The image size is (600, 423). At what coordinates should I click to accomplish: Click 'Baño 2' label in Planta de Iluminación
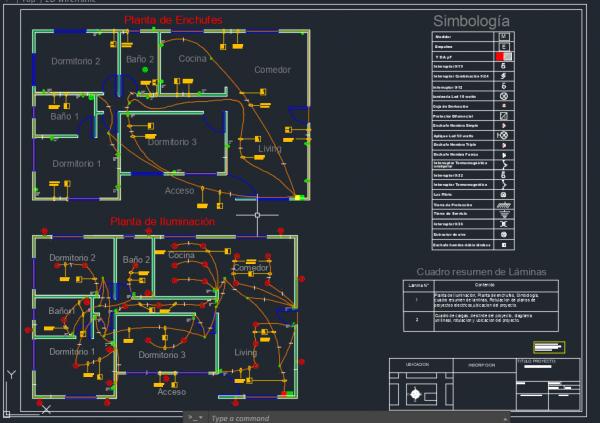point(136,260)
